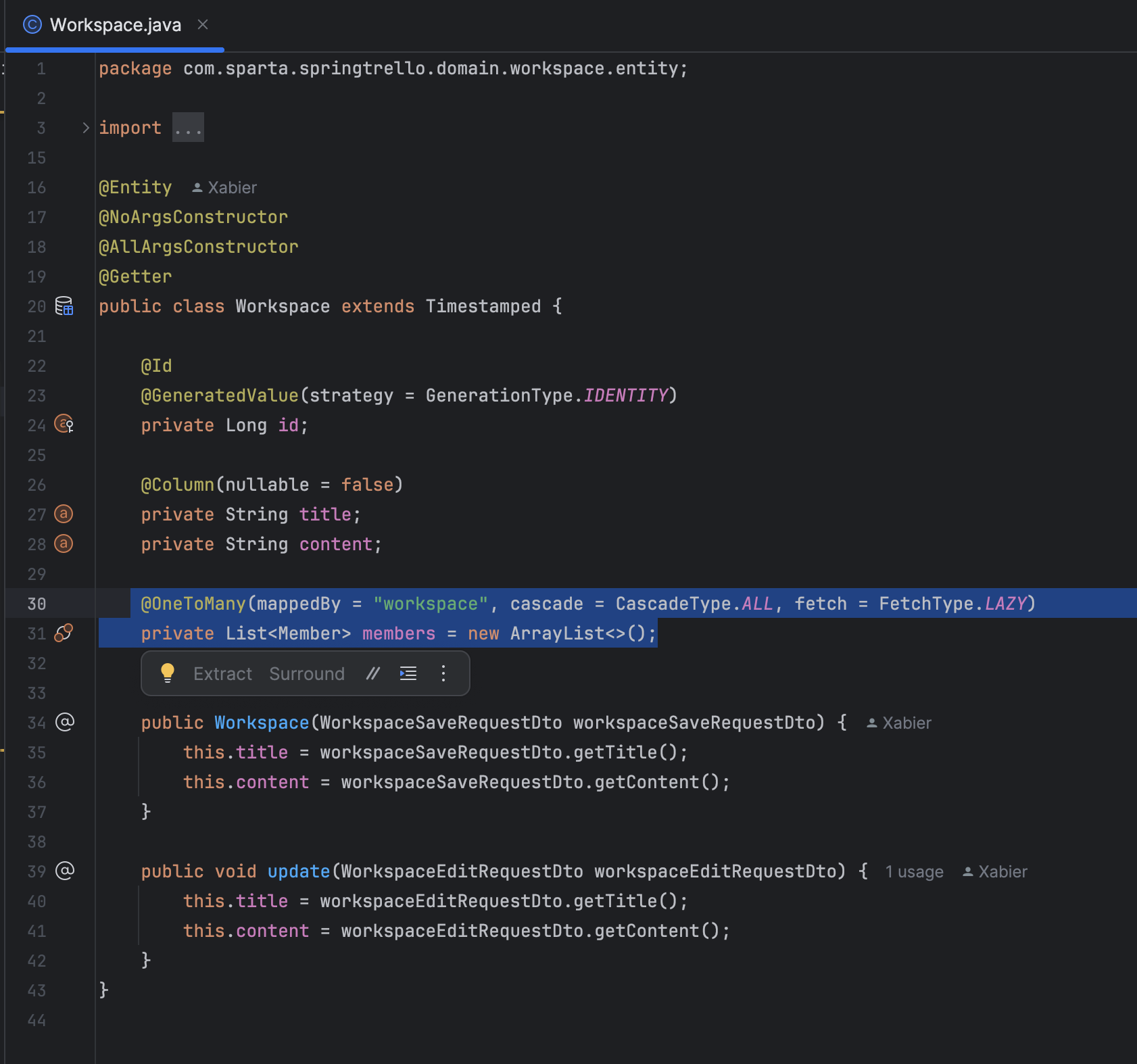Click the @ gutter icon beside the Workspace constructor
Screen dimensions: 1137x1064
point(65,723)
